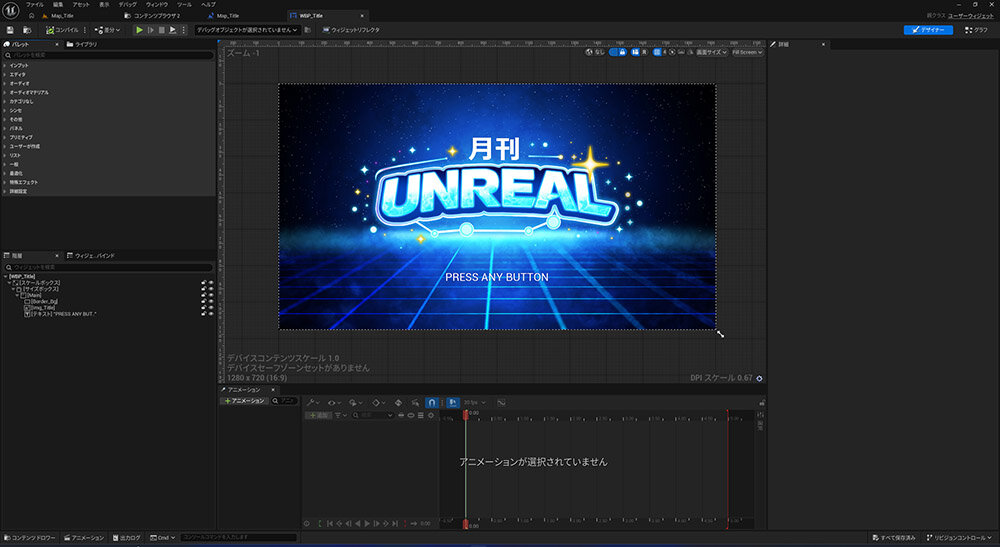Click the wrench icon in animation toolbar
The height and width of the screenshot is (547, 1000).
[312, 401]
